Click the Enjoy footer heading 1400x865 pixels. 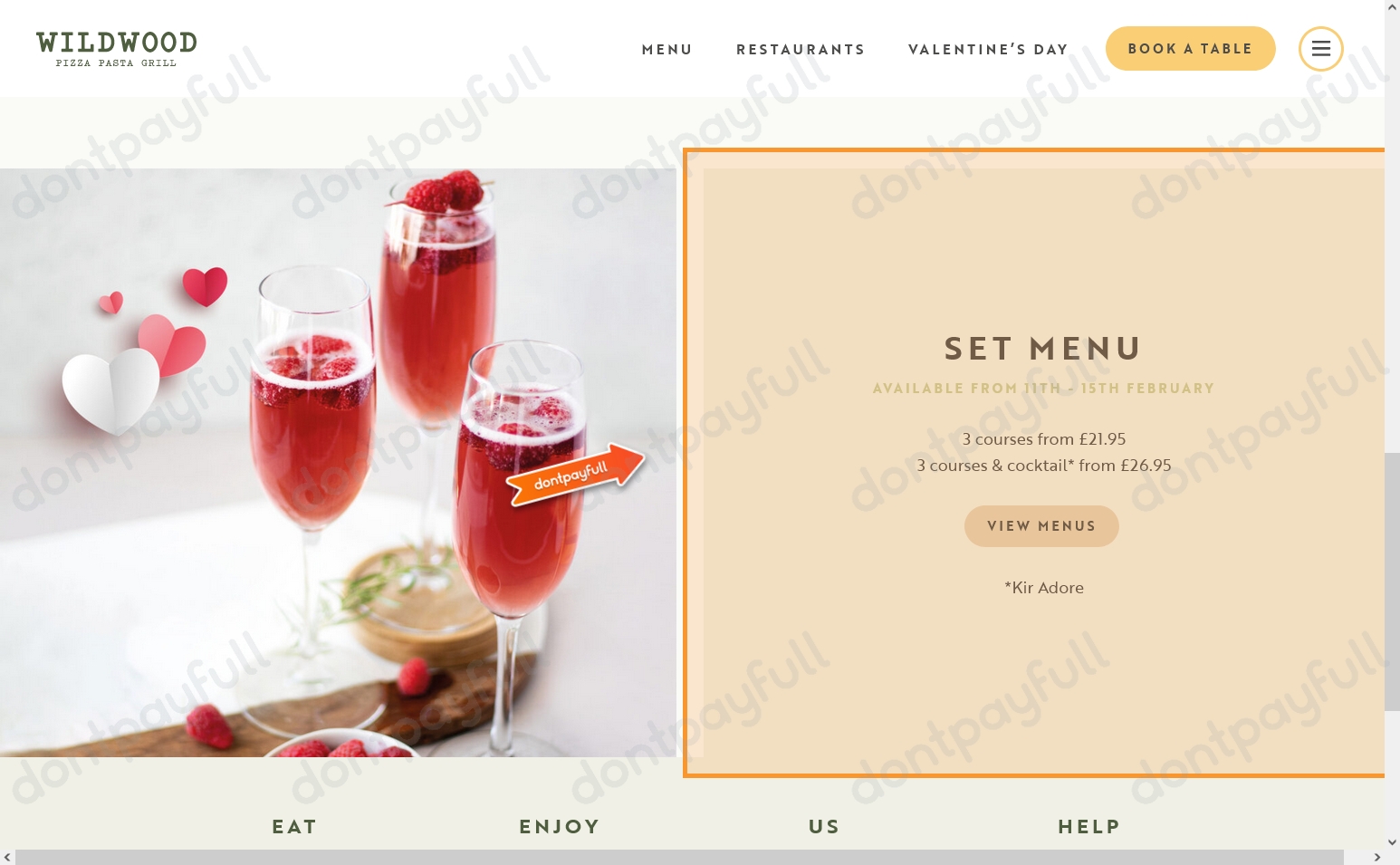point(560,827)
